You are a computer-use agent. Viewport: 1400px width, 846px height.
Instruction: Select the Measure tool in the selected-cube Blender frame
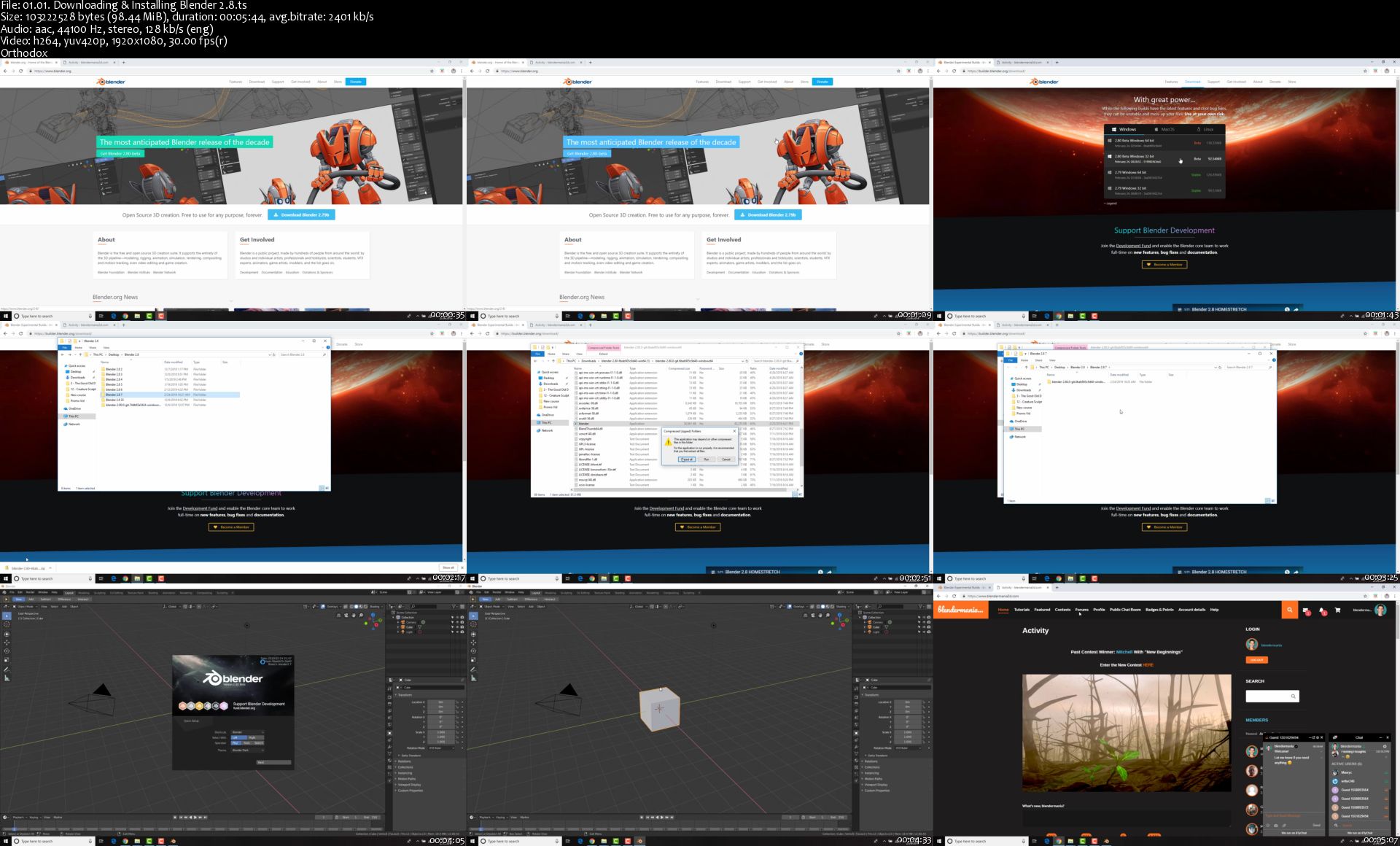[x=473, y=678]
